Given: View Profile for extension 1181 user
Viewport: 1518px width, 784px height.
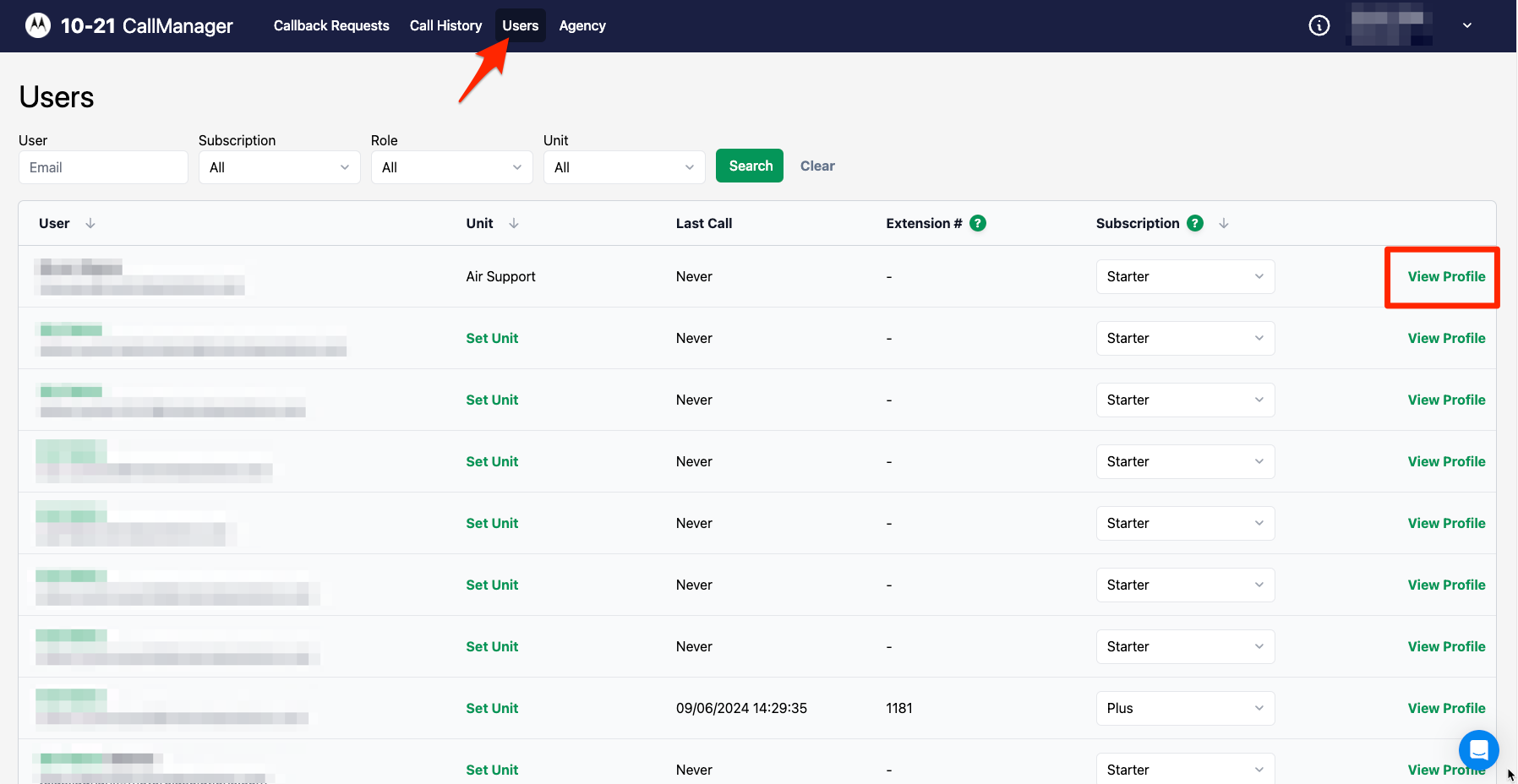Looking at the screenshot, I should click(1446, 708).
